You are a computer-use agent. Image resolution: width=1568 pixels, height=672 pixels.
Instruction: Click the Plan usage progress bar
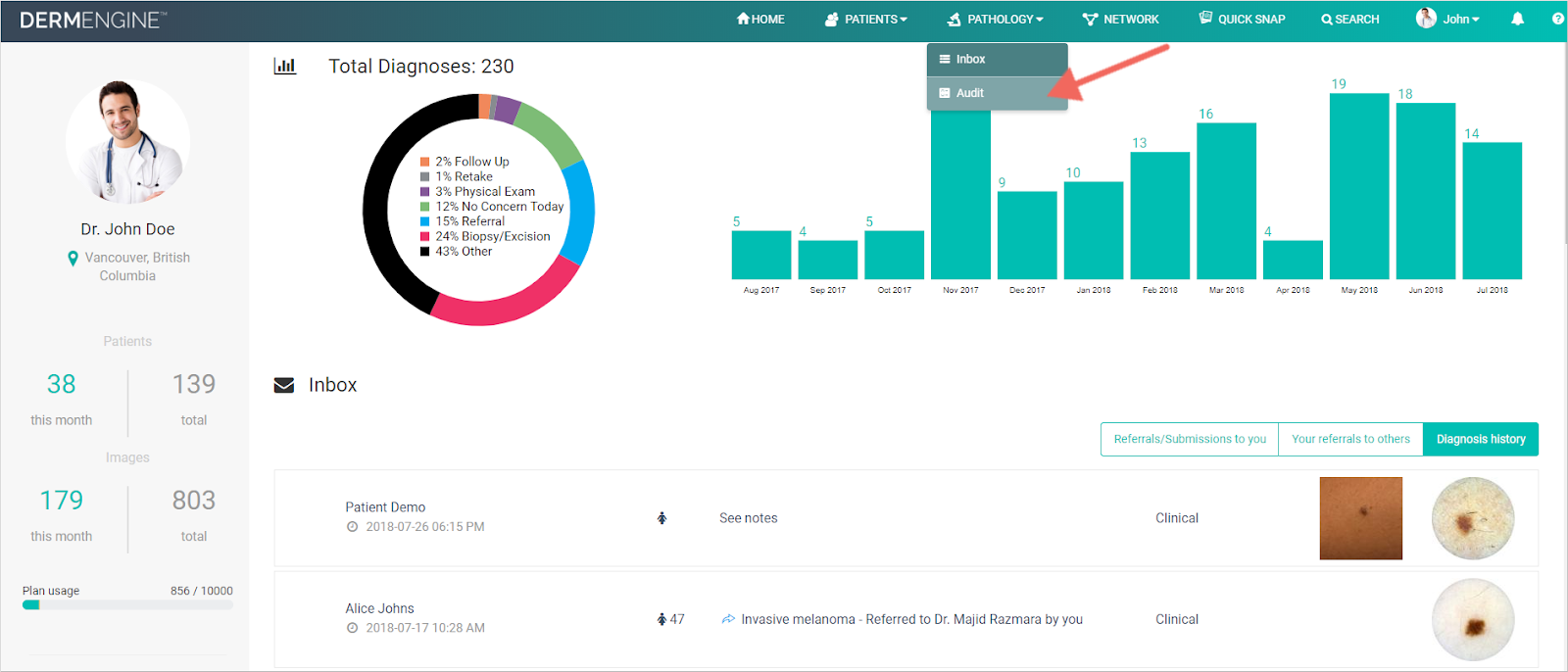pos(127,605)
